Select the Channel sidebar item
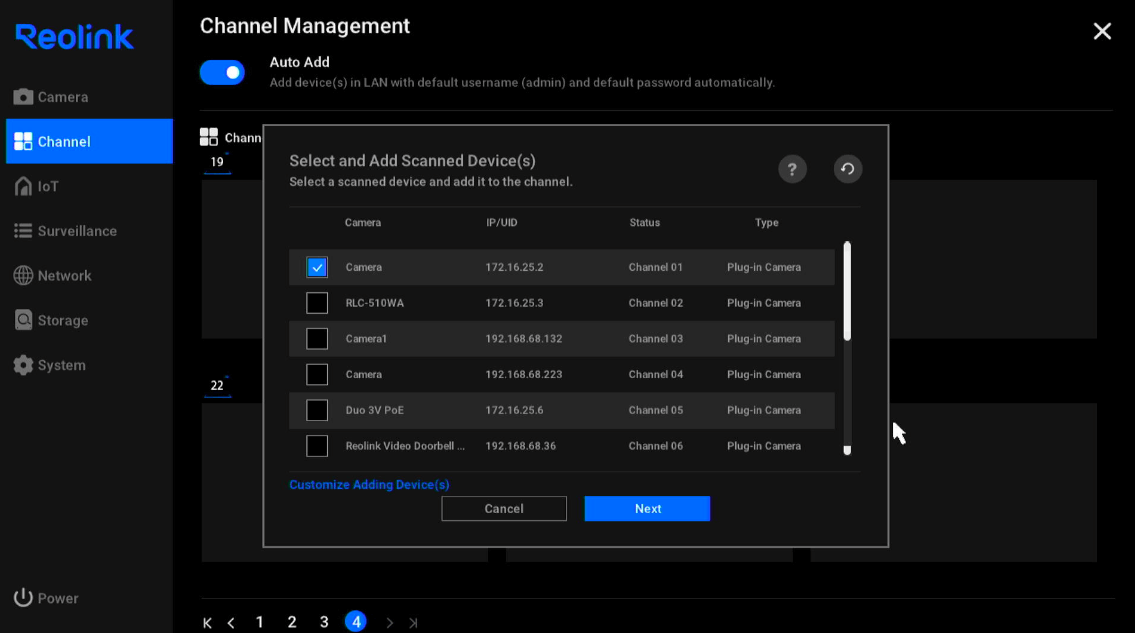This screenshot has height=633, width=1135. 89,141
